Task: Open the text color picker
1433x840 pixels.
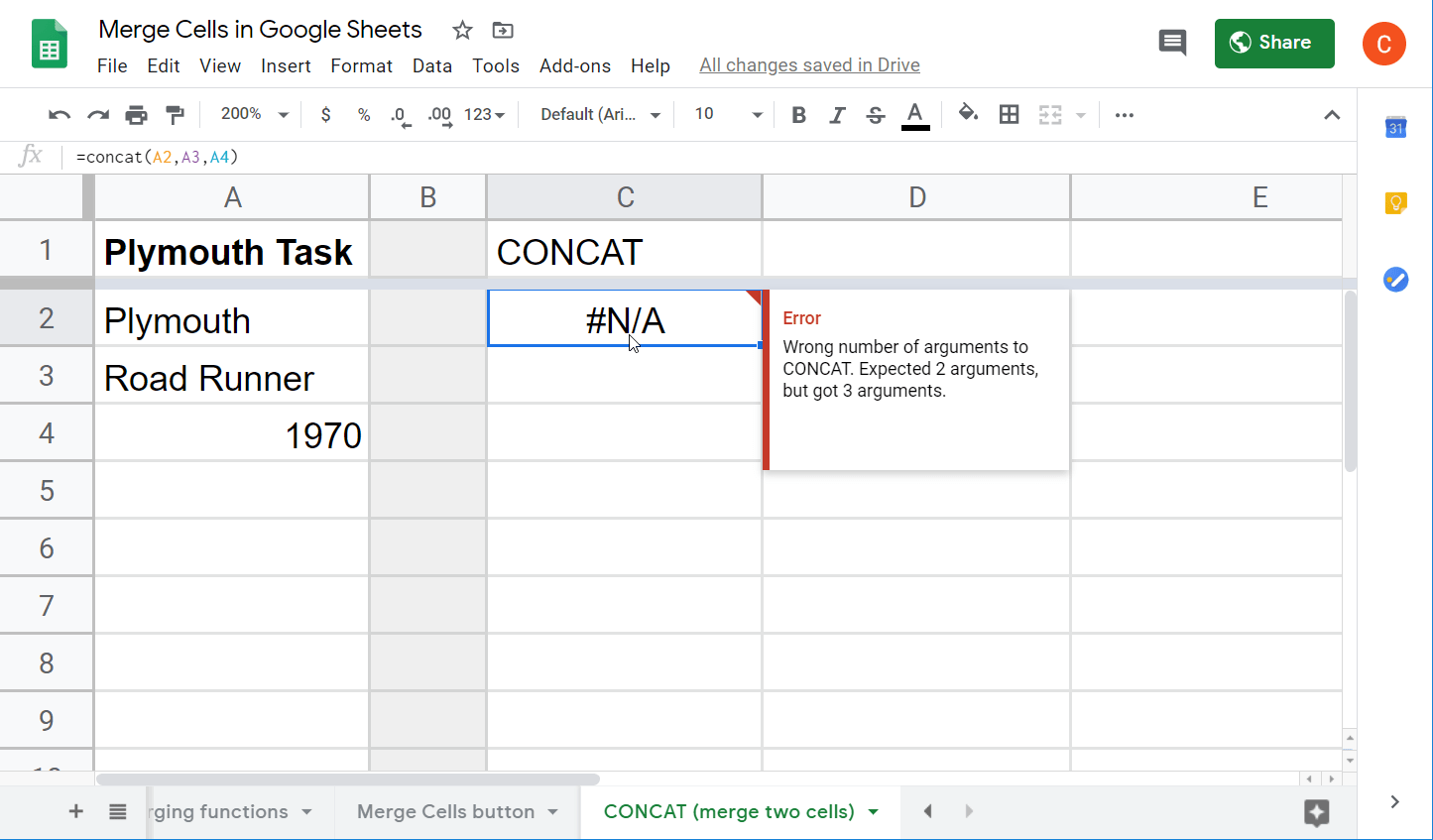Action: pyautogui.click(x=914, y=114)
